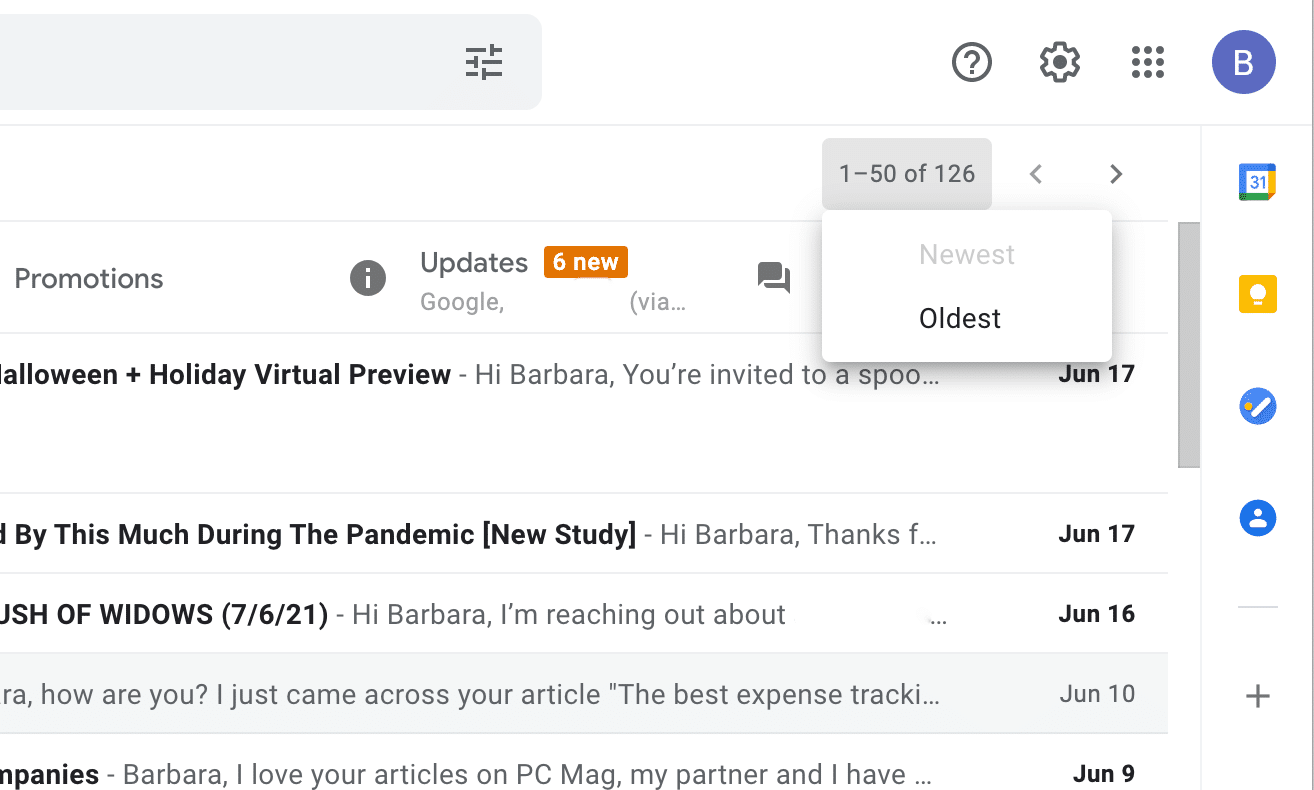
Task: Go to the next page of emails
Action: [1116, 174]
